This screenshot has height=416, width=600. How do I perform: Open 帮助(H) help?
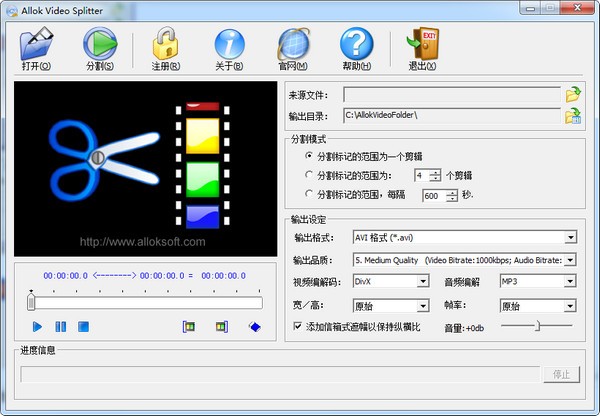click(x=357, y=49)
